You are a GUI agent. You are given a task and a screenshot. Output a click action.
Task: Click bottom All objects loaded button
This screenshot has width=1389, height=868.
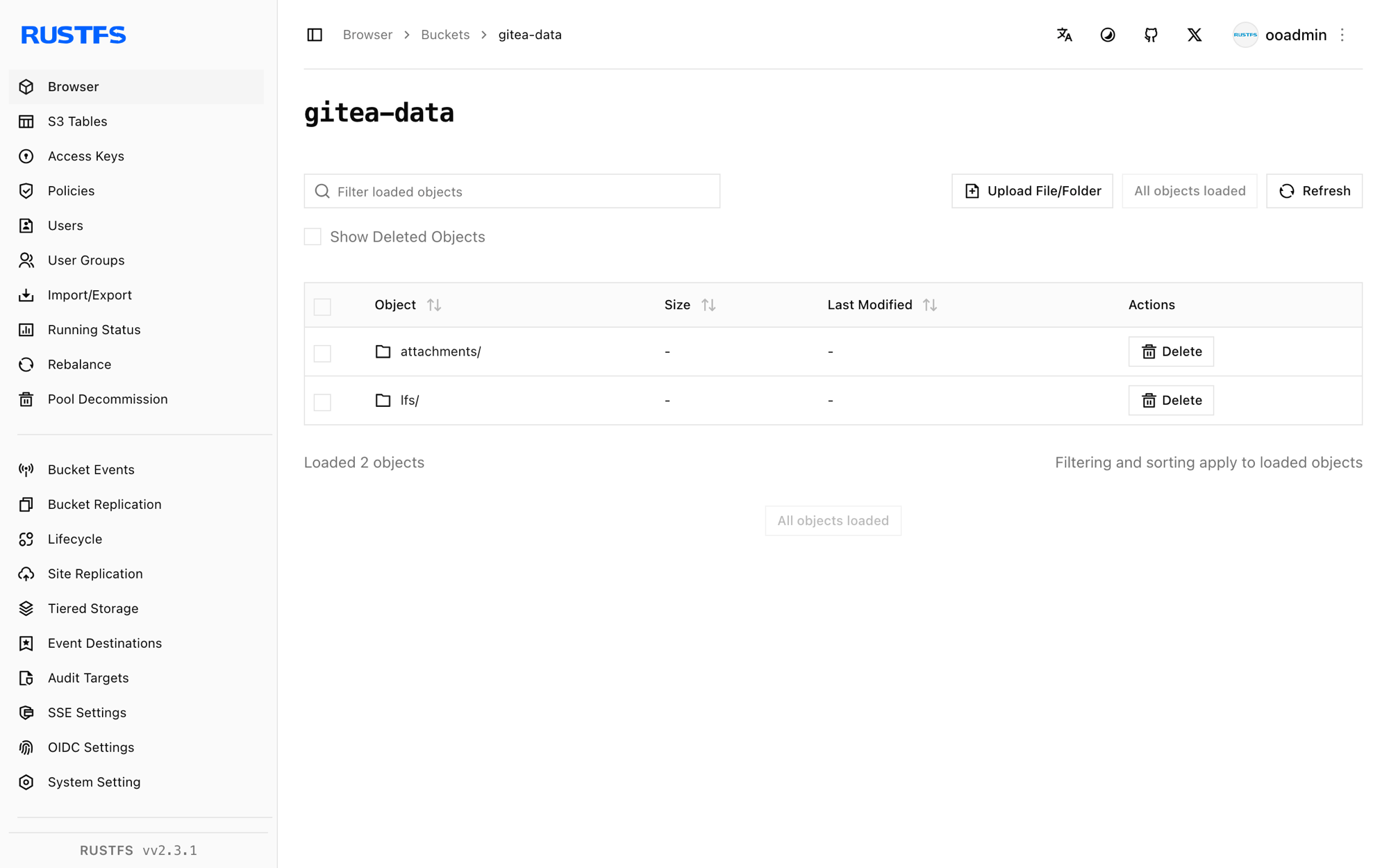point(833,521)
